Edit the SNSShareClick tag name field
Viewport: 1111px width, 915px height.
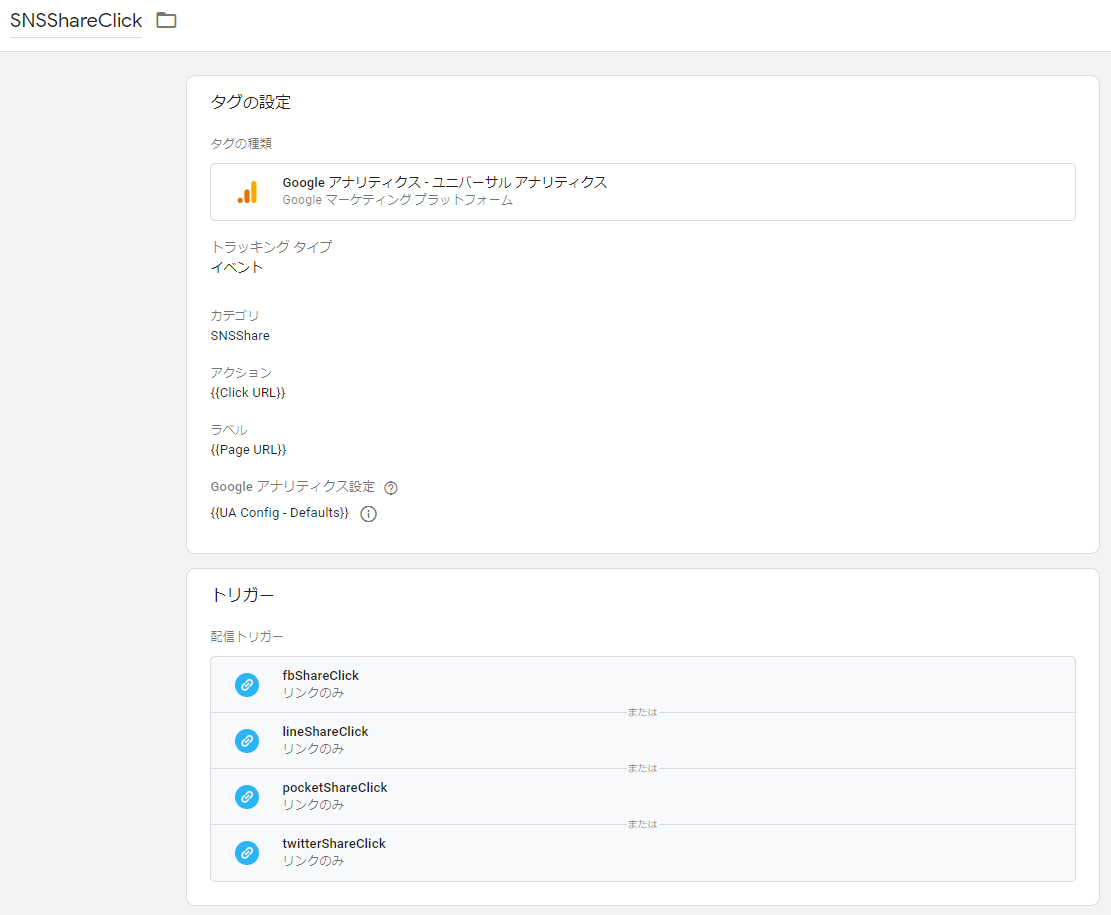click(x=76, y=21)
